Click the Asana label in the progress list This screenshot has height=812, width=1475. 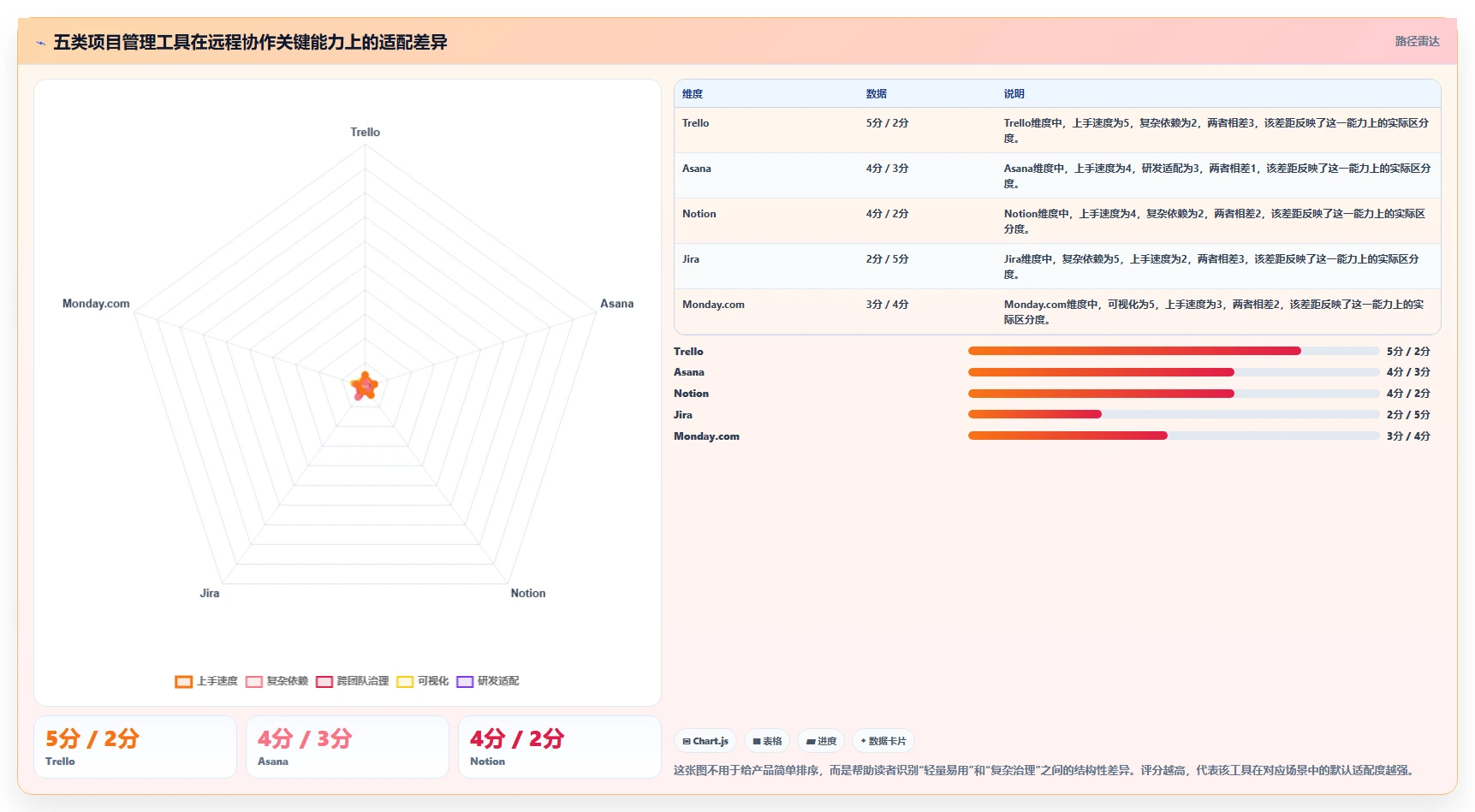pos(689,372)
